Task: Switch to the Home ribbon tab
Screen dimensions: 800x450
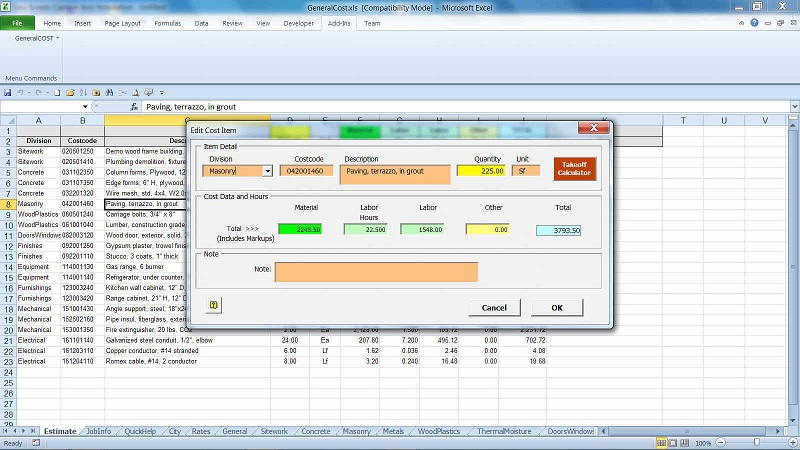Action: point(52,23)
